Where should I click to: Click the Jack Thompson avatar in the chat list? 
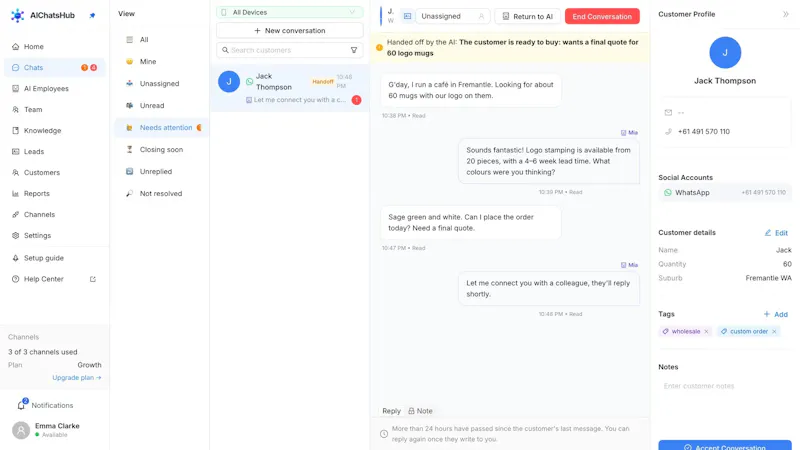[229, 82]
